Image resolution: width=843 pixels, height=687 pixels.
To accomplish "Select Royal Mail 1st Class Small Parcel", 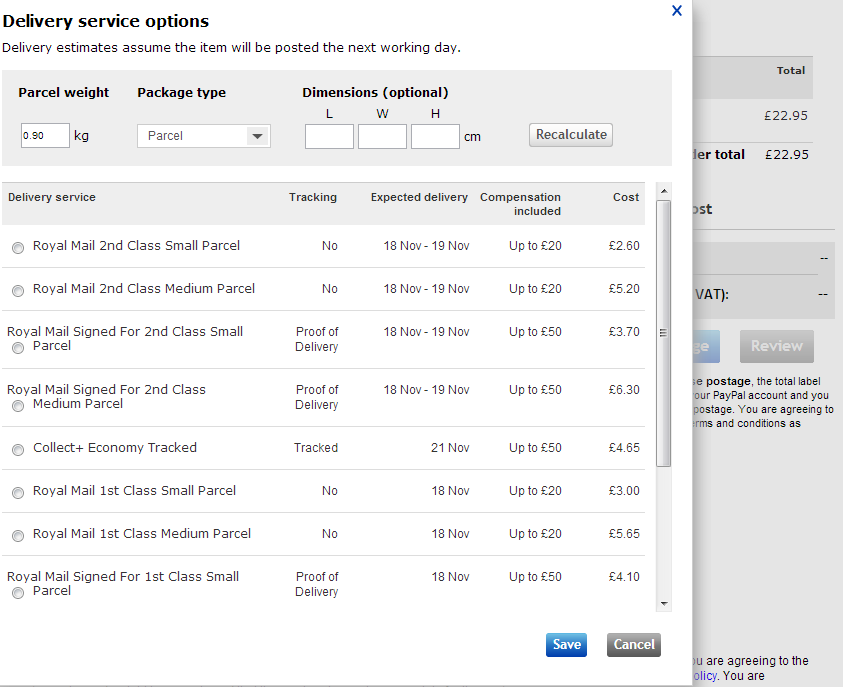I will (x=18, y=493).
